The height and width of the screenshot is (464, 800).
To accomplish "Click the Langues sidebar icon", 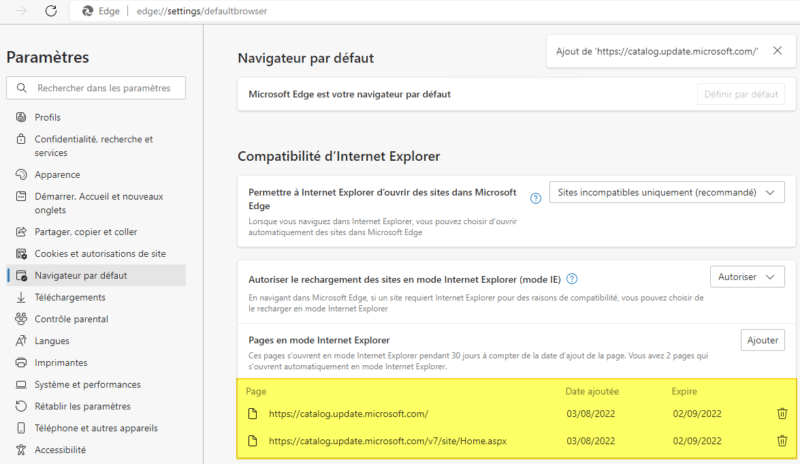I will point(21,341).
